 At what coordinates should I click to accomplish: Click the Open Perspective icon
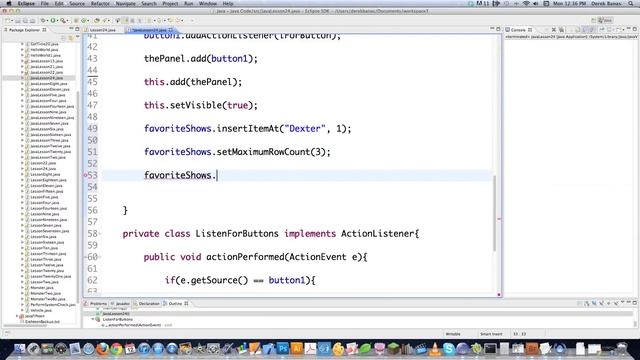point(593,20)
